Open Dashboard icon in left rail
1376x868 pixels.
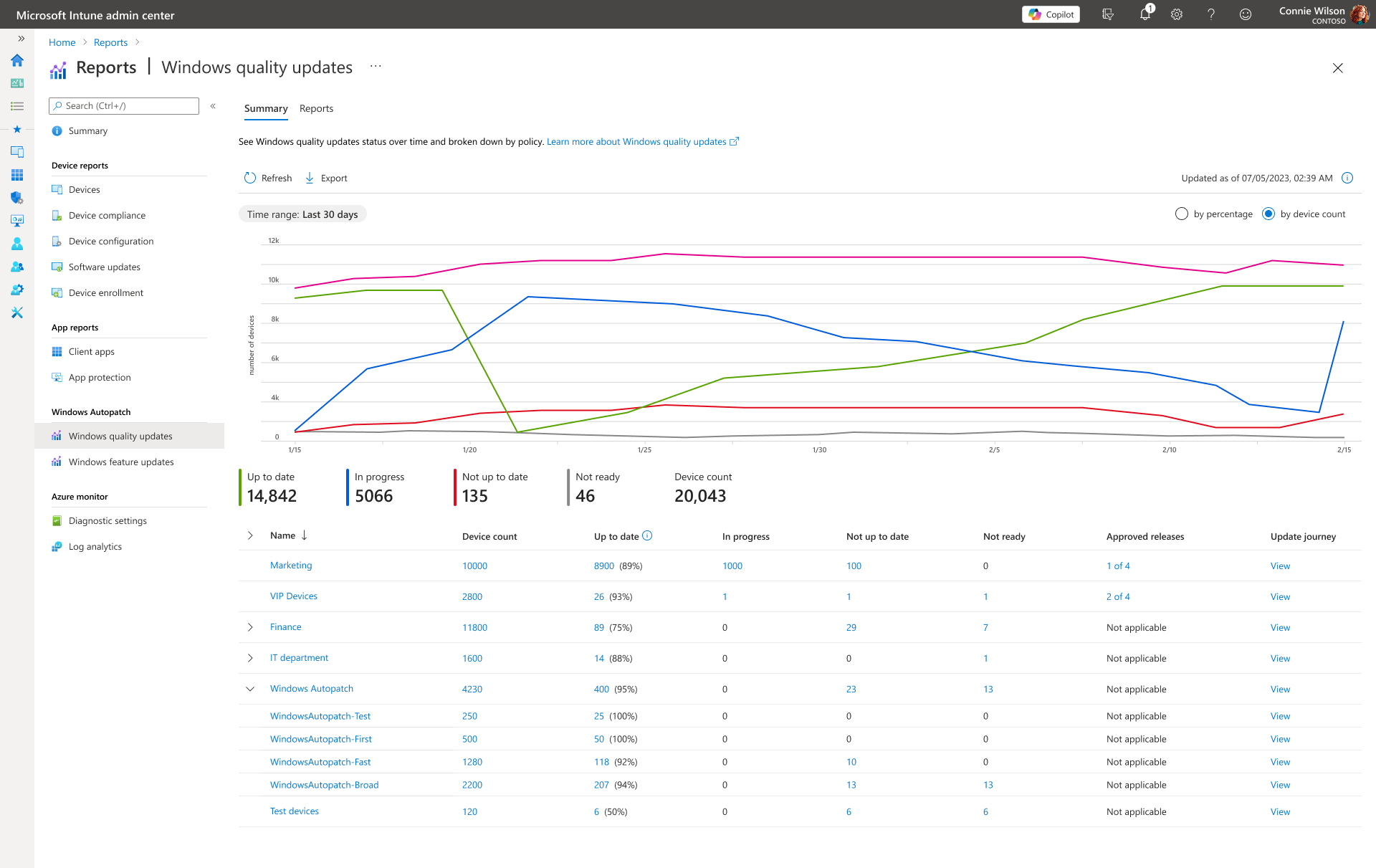pos(17,83)
